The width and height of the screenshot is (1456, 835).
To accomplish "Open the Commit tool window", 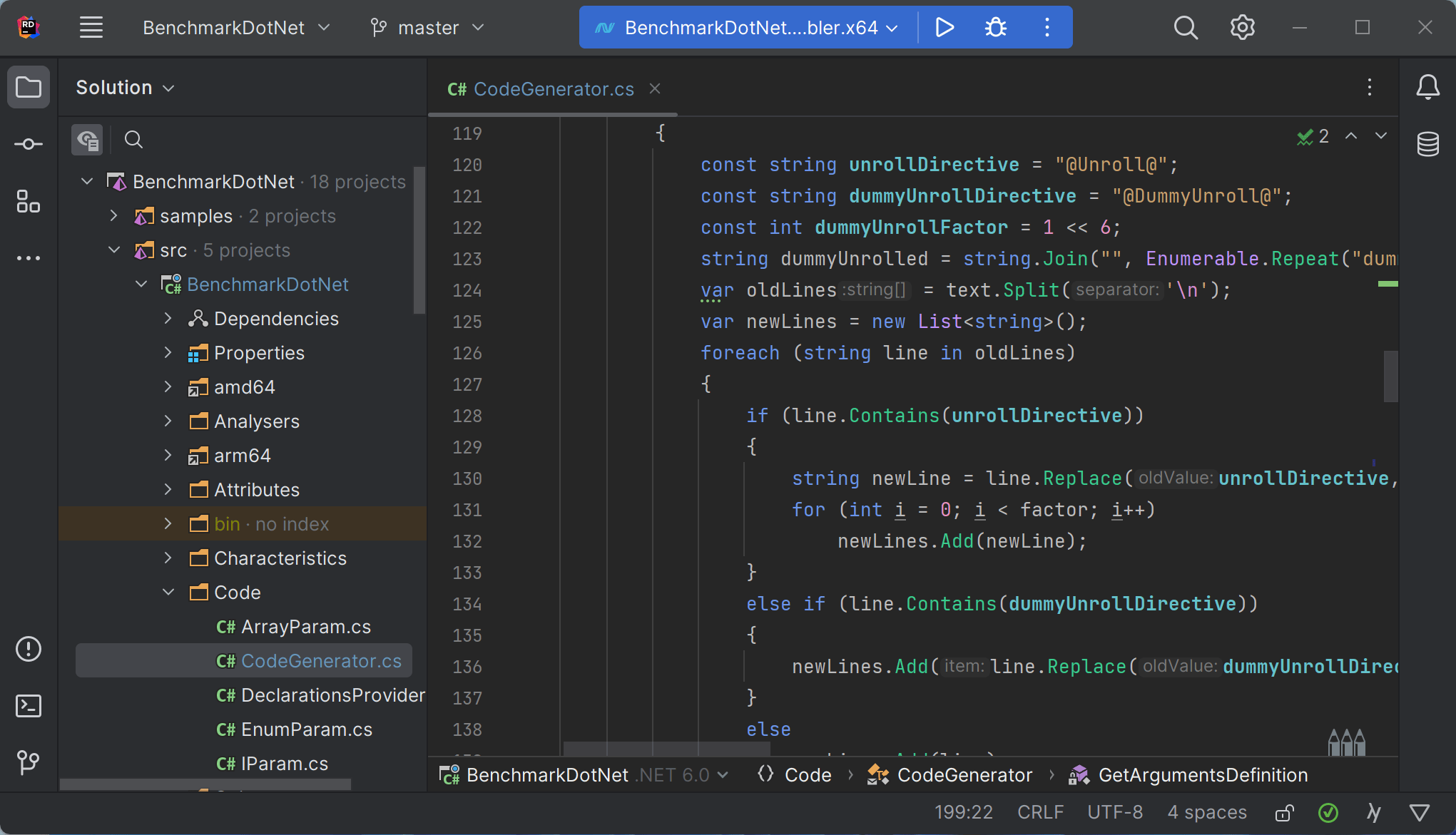I will coord(28,144).
